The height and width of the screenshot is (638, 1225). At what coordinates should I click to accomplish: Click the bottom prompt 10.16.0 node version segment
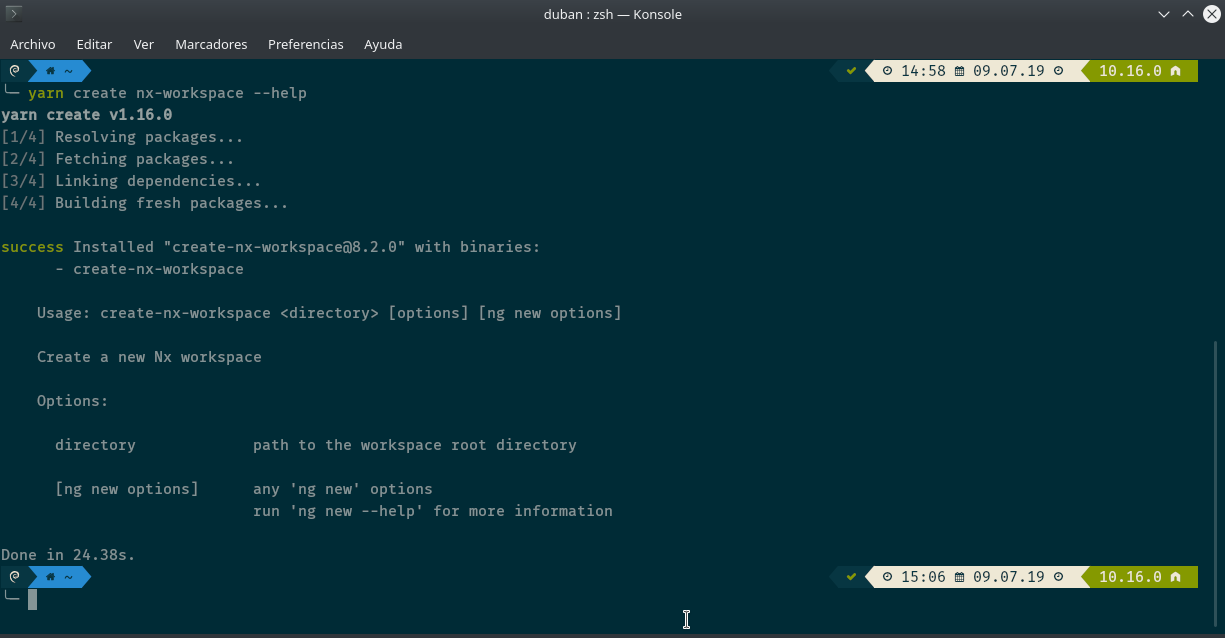(x=1141, y=577)
